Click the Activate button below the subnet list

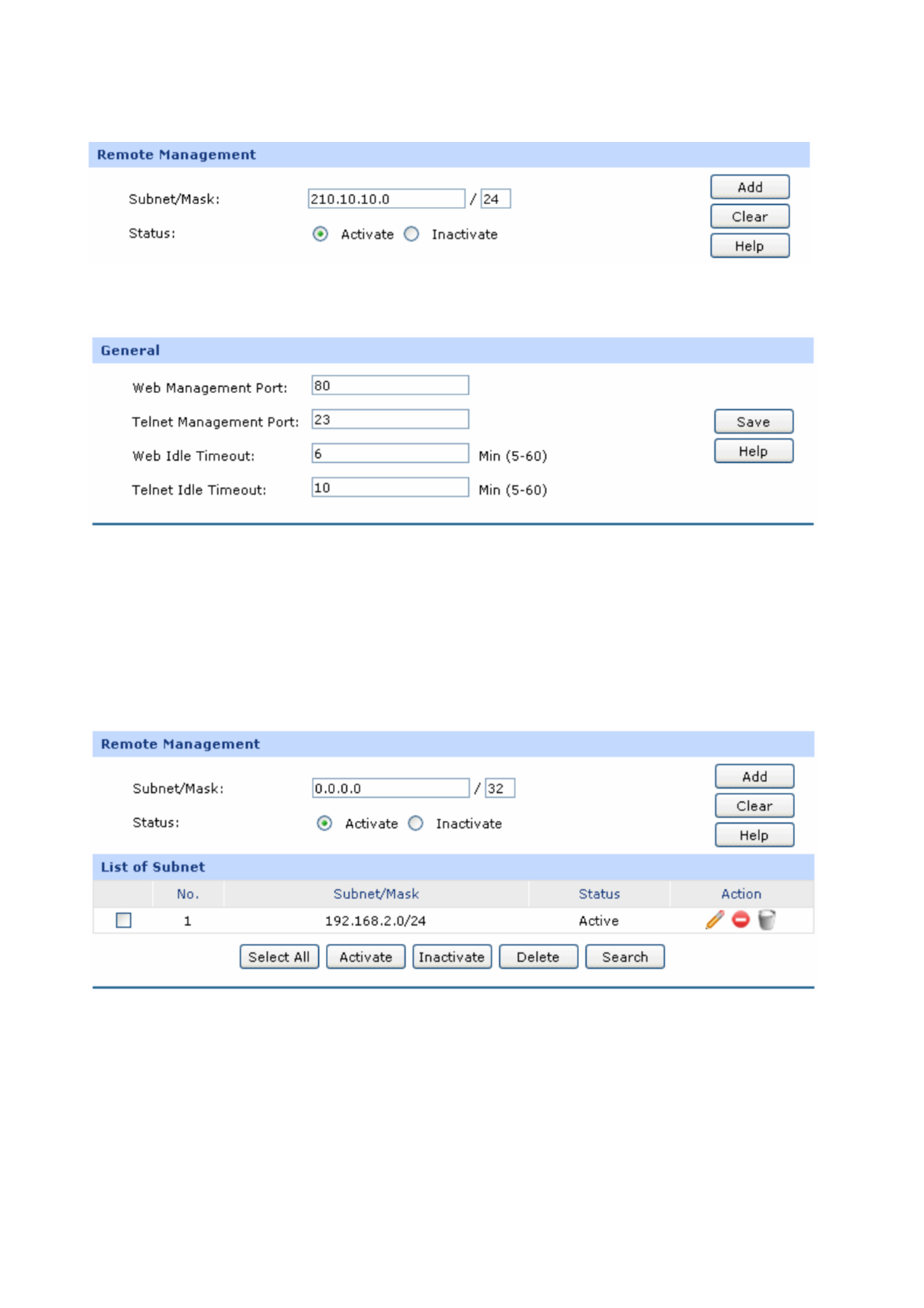[365, 957]
